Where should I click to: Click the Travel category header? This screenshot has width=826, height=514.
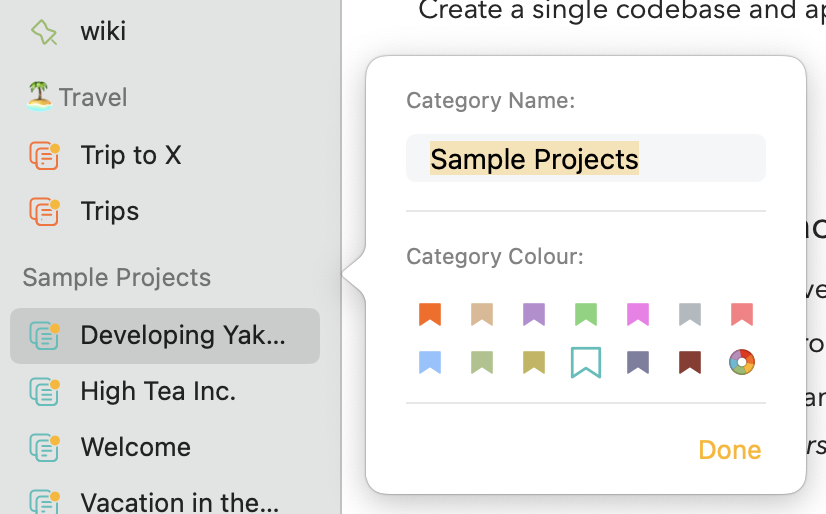click(77, 97)
